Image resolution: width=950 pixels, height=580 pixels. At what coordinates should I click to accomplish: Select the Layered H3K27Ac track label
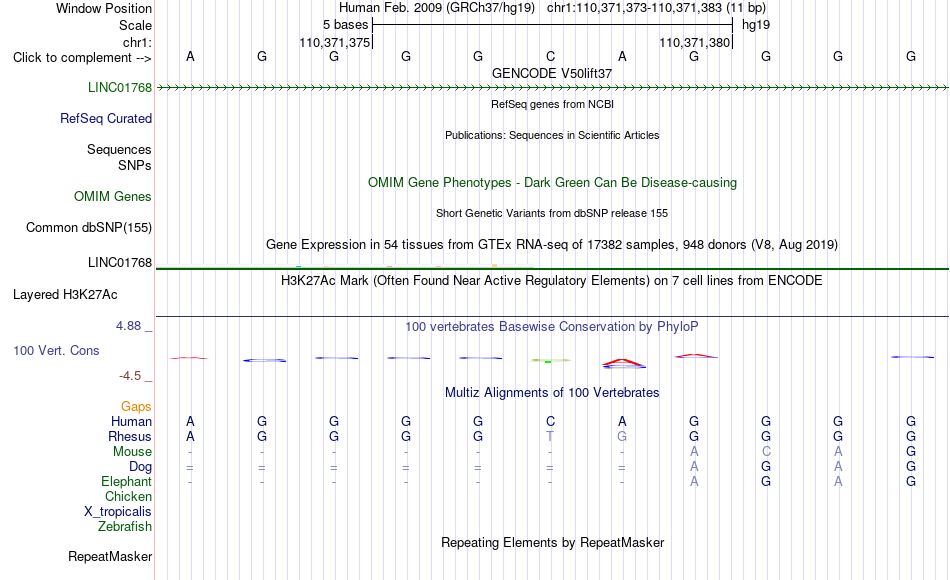(65, 295)
